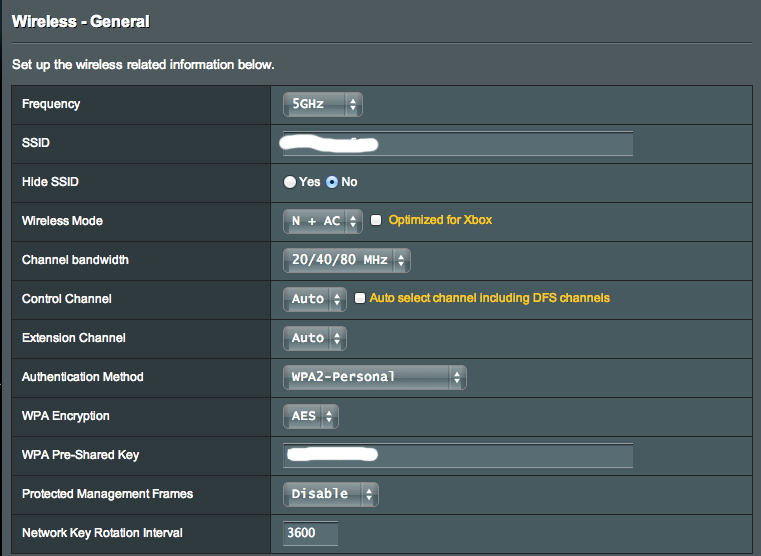Click the Disable dropdown arrow icon
The image size is (761, 556).
(x=369, y=494)
